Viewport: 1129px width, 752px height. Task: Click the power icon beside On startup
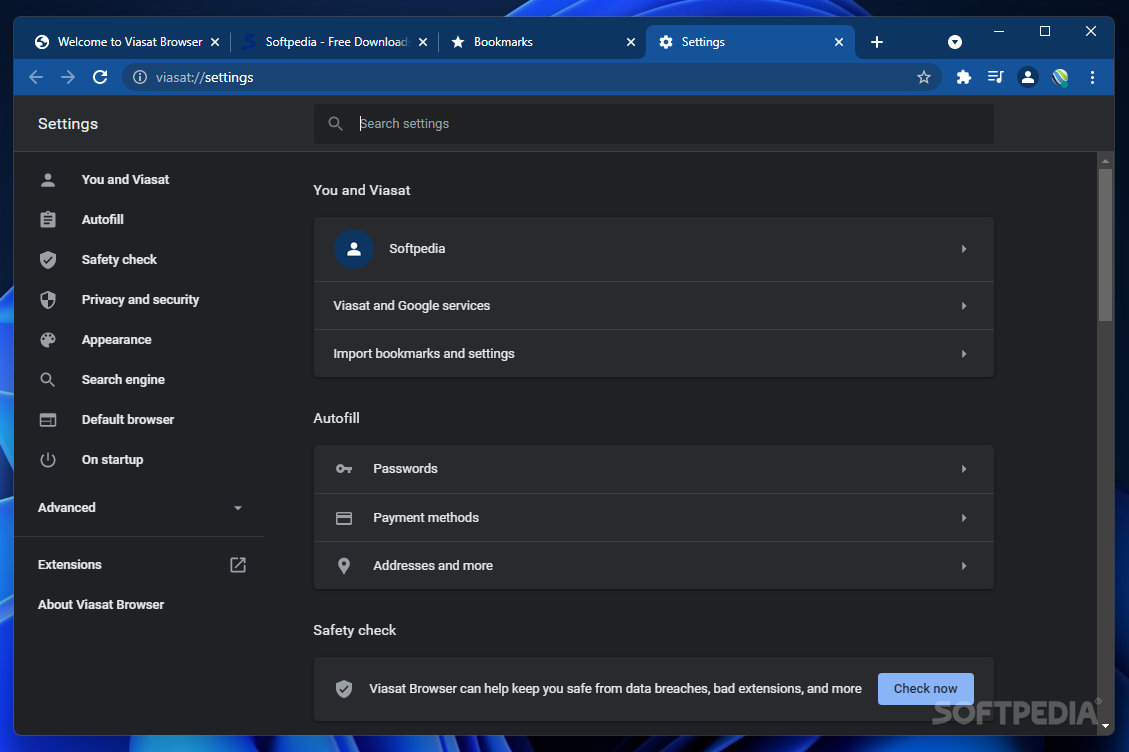48,460
